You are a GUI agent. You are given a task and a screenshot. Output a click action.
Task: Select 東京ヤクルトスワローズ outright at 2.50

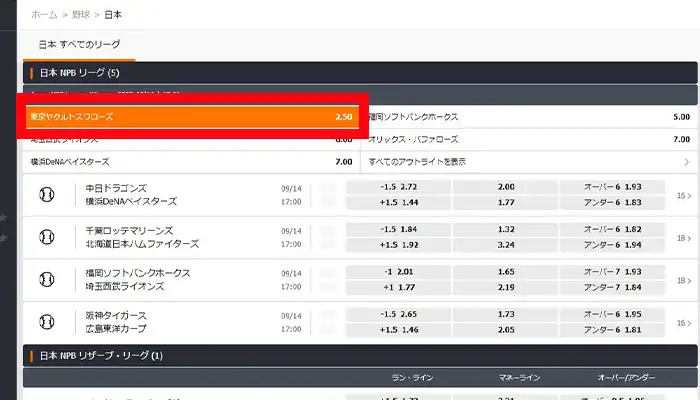[192, 117]
